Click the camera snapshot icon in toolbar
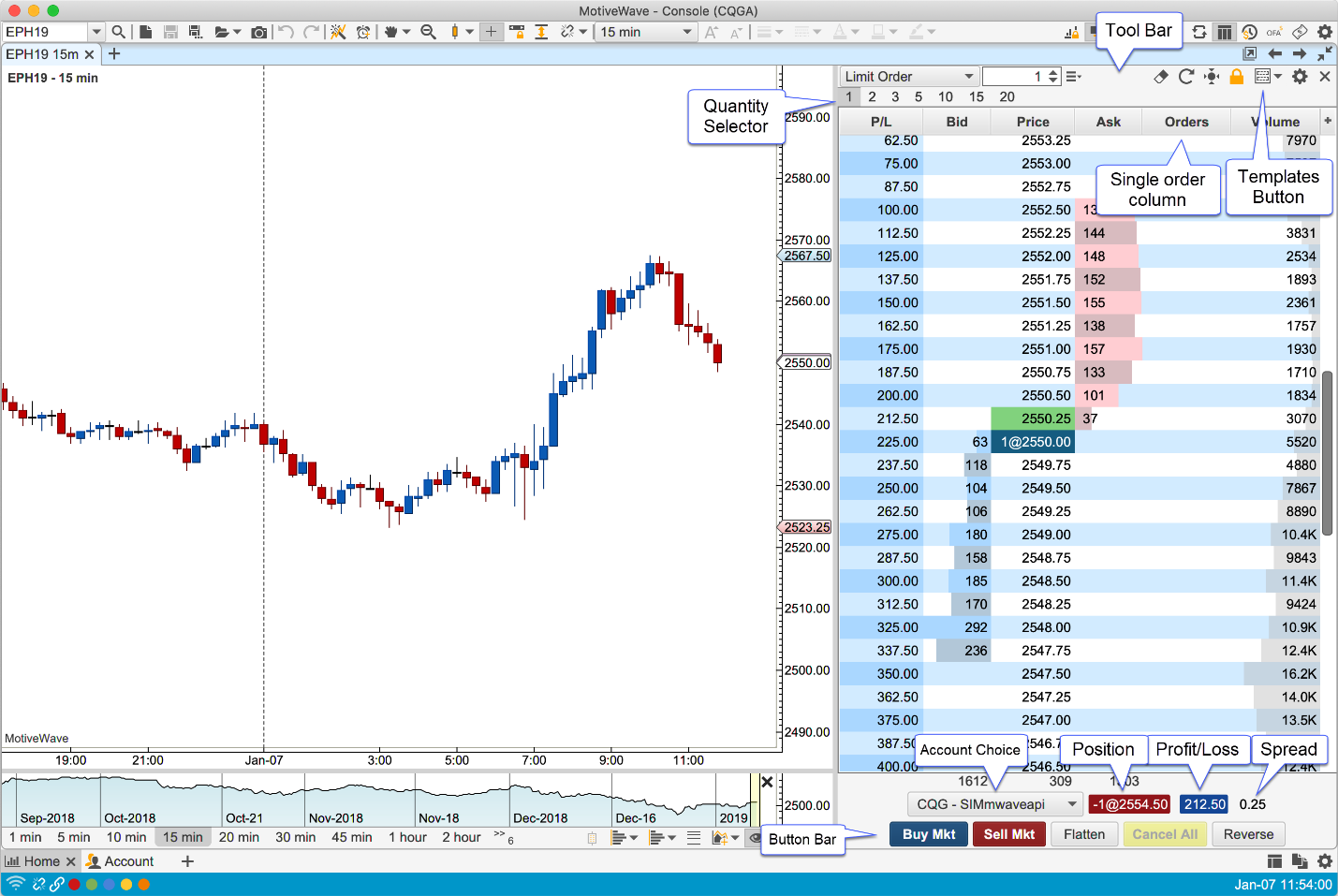The width and height of the screenshot is (1338, 896). (x=259, y=32)
